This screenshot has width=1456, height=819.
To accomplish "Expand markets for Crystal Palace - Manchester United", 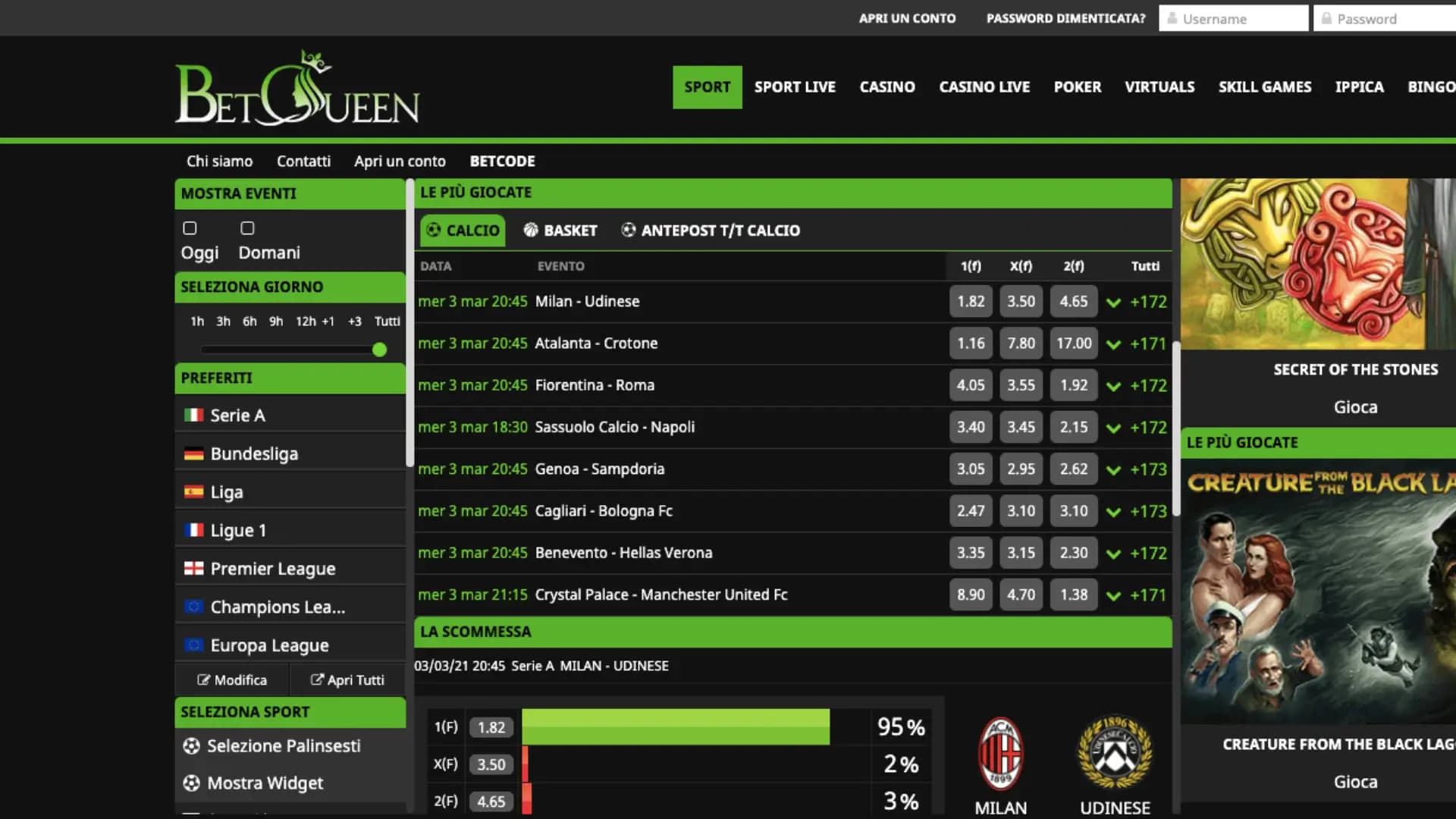I will [x=1113, y=595].
